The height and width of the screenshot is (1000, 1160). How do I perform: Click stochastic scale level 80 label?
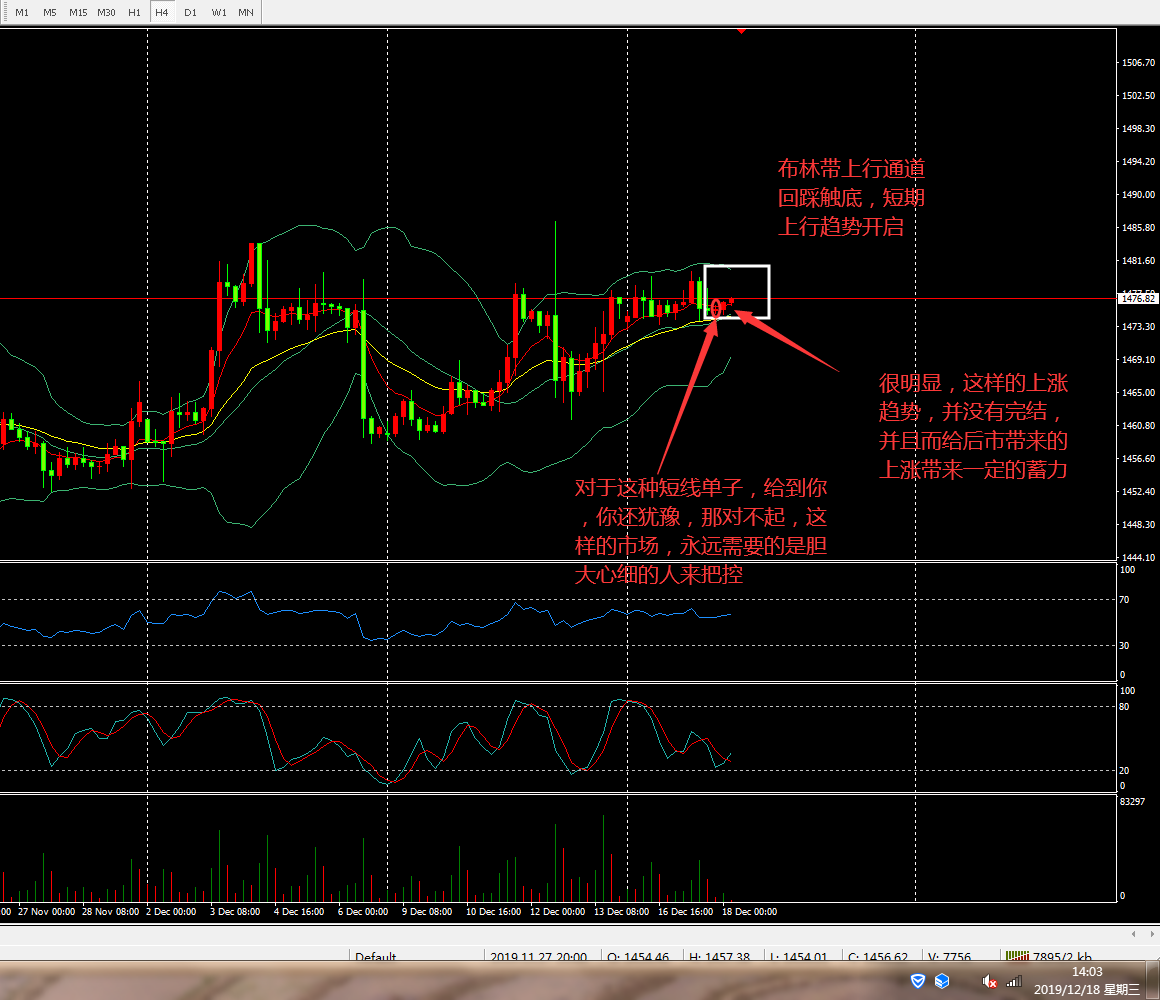point(1124,706)
